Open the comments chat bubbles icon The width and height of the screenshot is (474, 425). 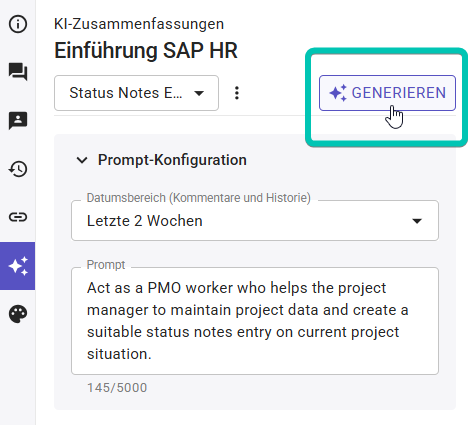[x=18, y=72]
